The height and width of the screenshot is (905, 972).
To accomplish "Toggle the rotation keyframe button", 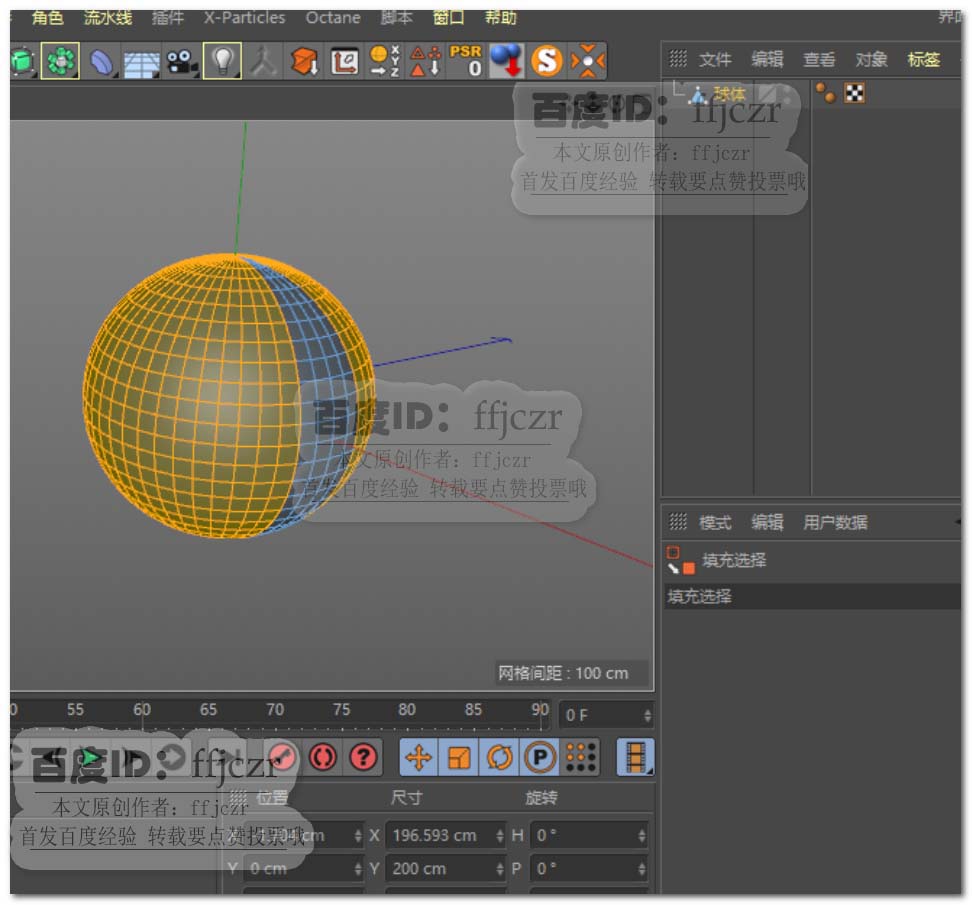I will [500, 757].
